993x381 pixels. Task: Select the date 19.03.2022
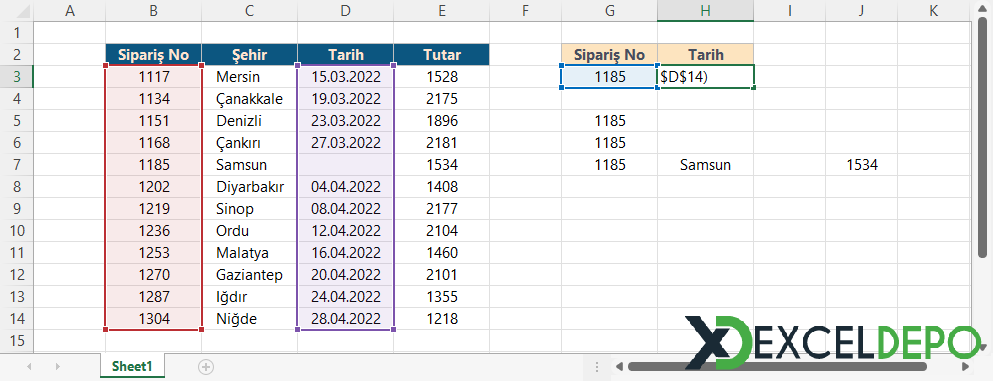[345, 99]
